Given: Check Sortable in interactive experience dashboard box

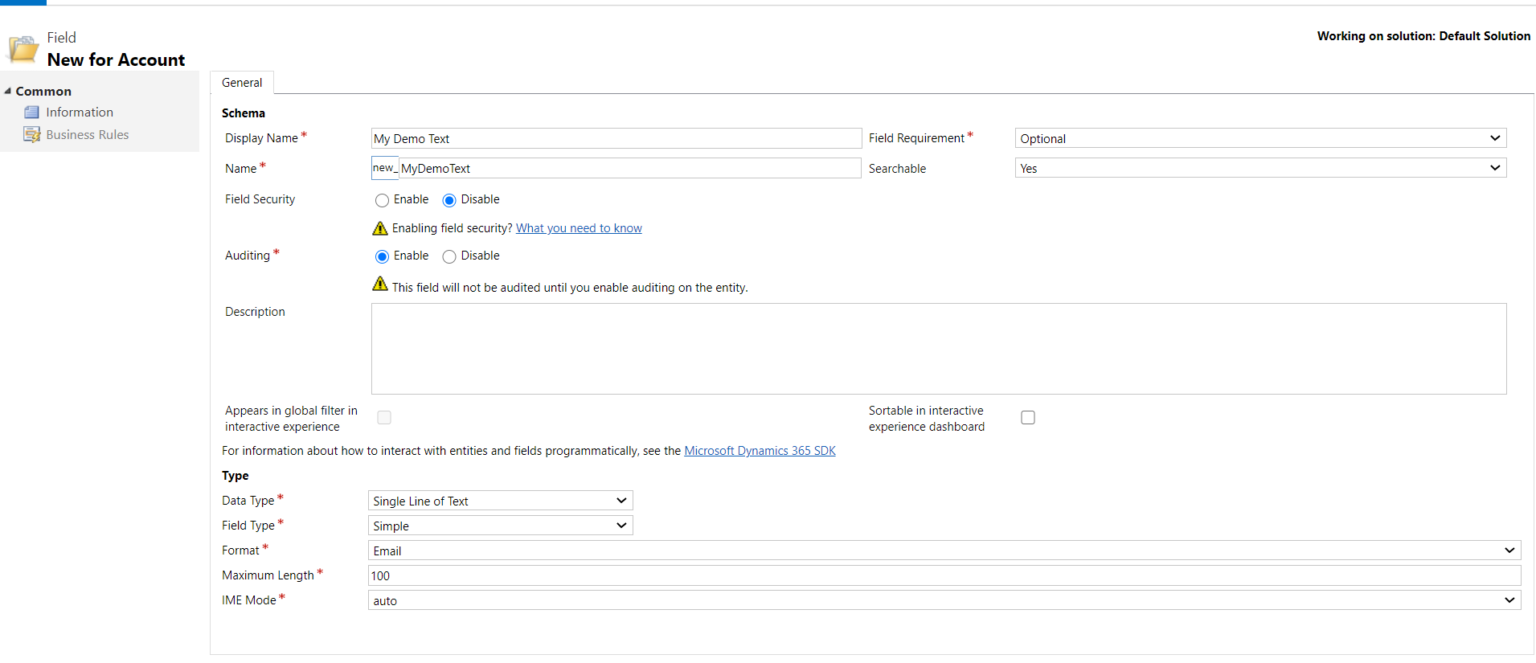Looking at the screenshot, I should (1027, 418).
